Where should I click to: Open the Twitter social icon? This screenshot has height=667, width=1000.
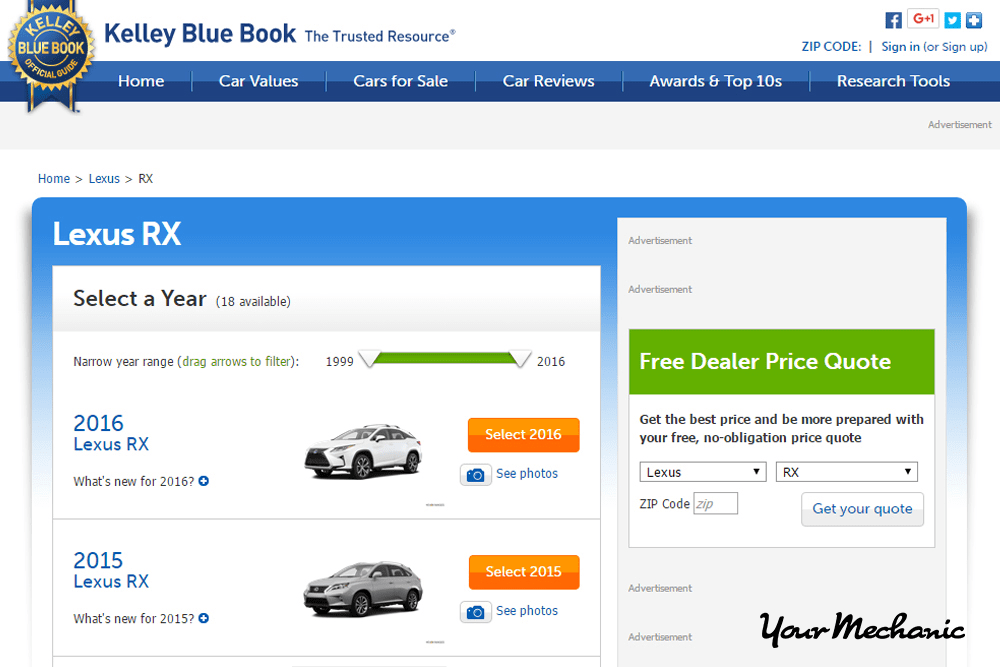point(952,20)
